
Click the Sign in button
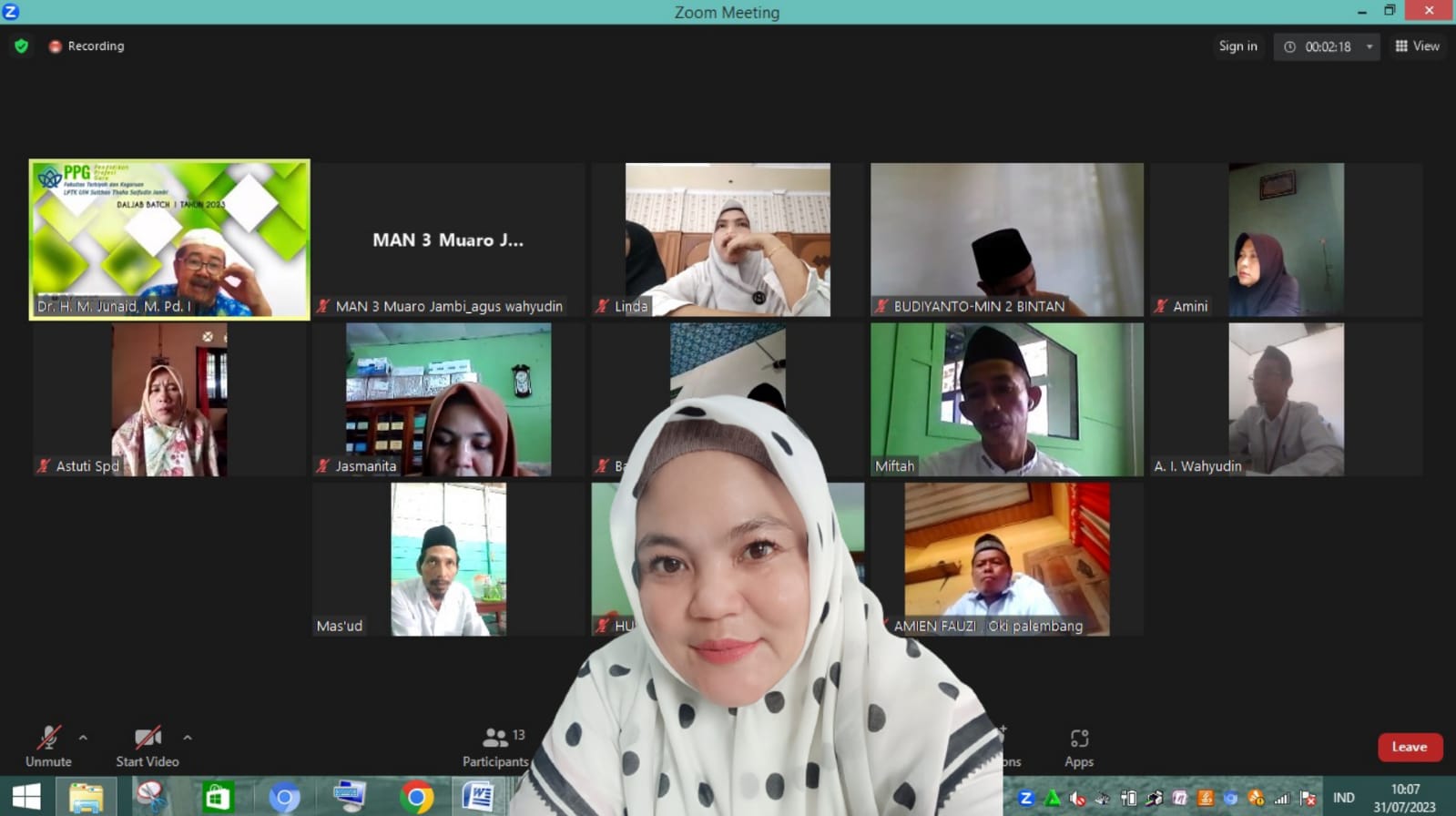tap(1237, 46)
